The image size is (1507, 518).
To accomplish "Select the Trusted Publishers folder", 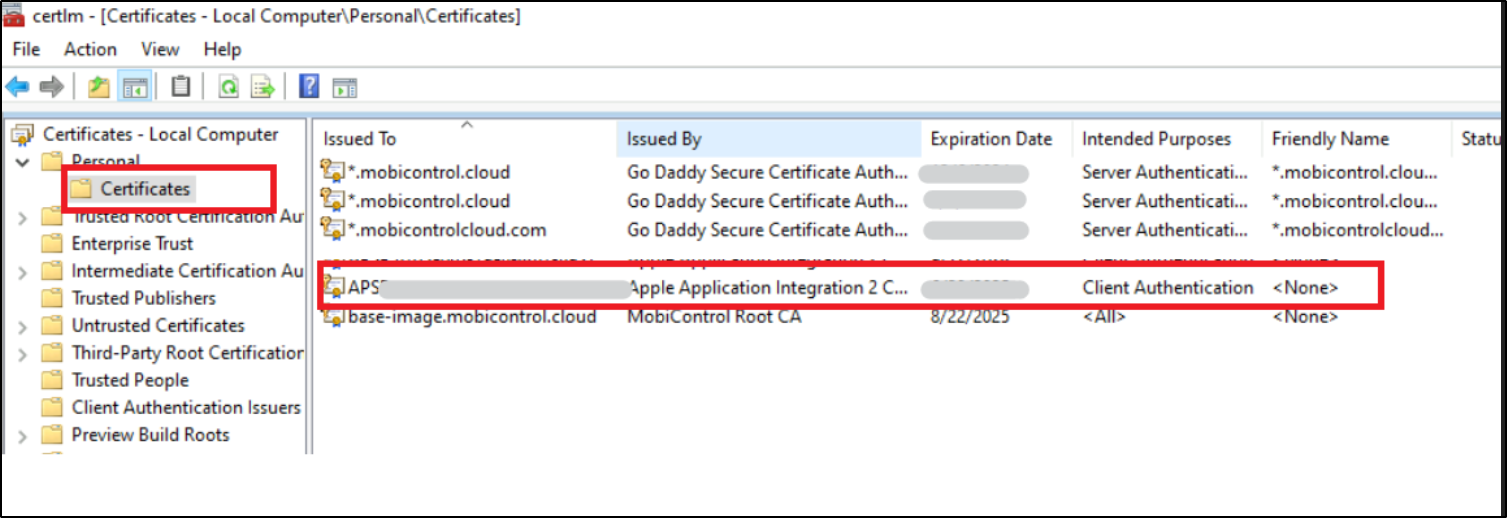I will point(143,298).
